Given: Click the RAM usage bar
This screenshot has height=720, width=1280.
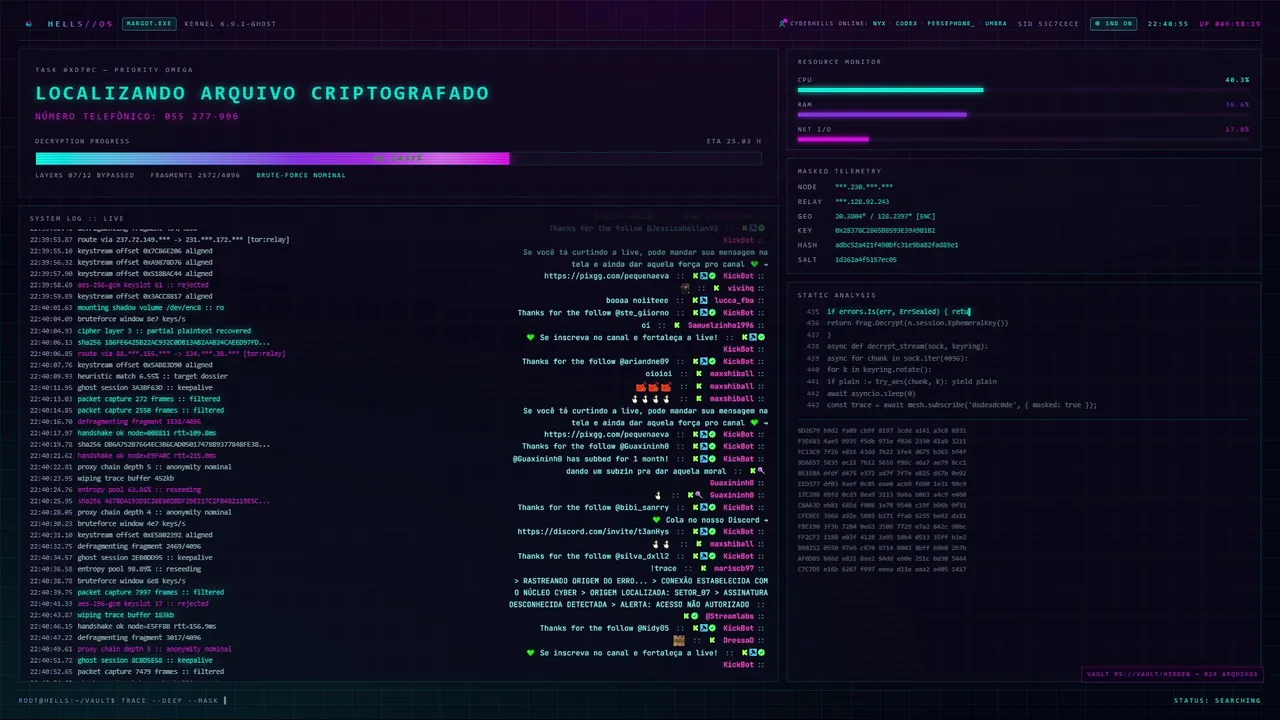Looking at the screenshot, I should [x=1023, y=115].
